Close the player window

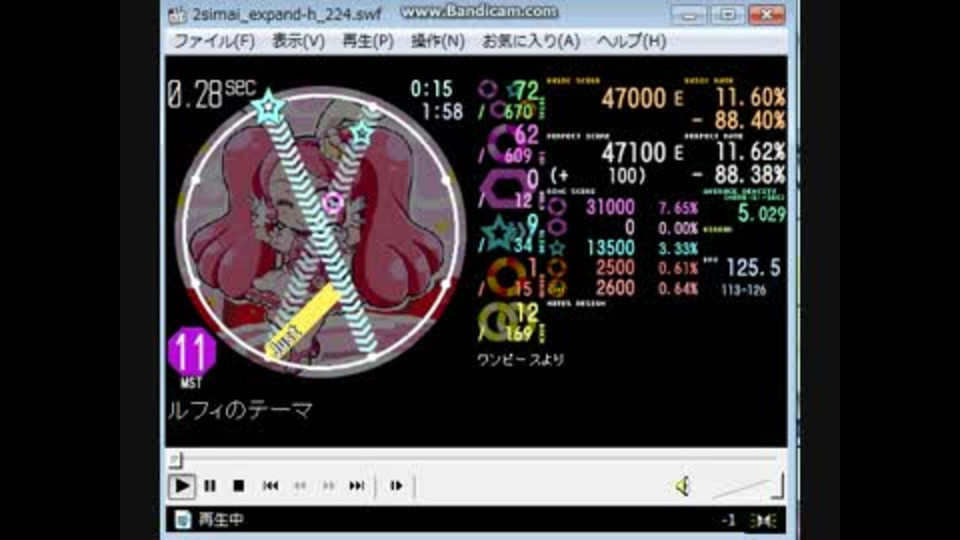(x=767, y=14)
